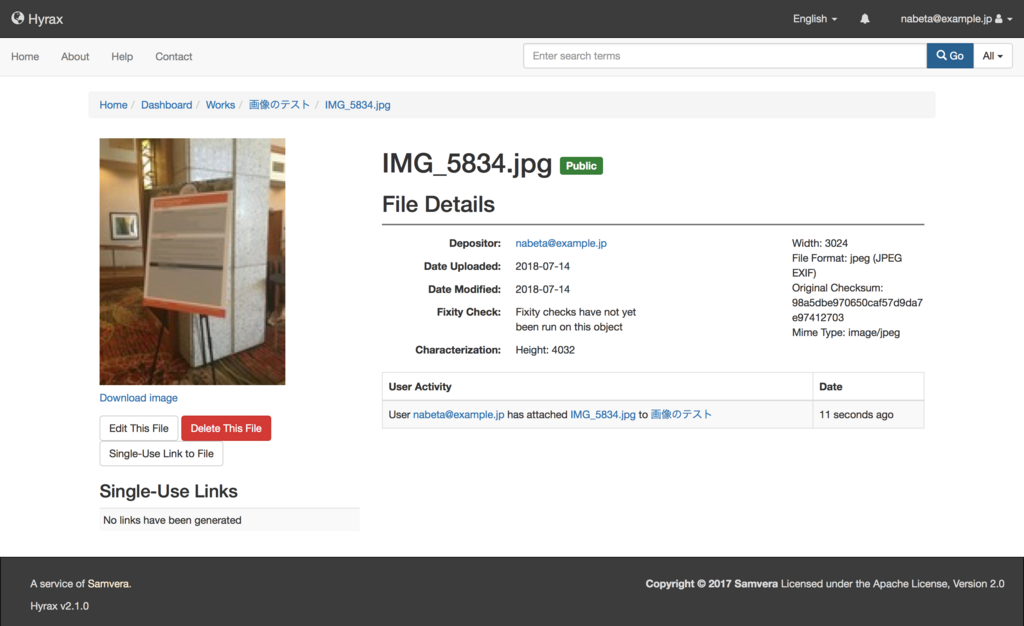Click No links have been generated text
The height and width of the screenshot is (626, 1024).
pyautogui.click(x=172, y=520)
